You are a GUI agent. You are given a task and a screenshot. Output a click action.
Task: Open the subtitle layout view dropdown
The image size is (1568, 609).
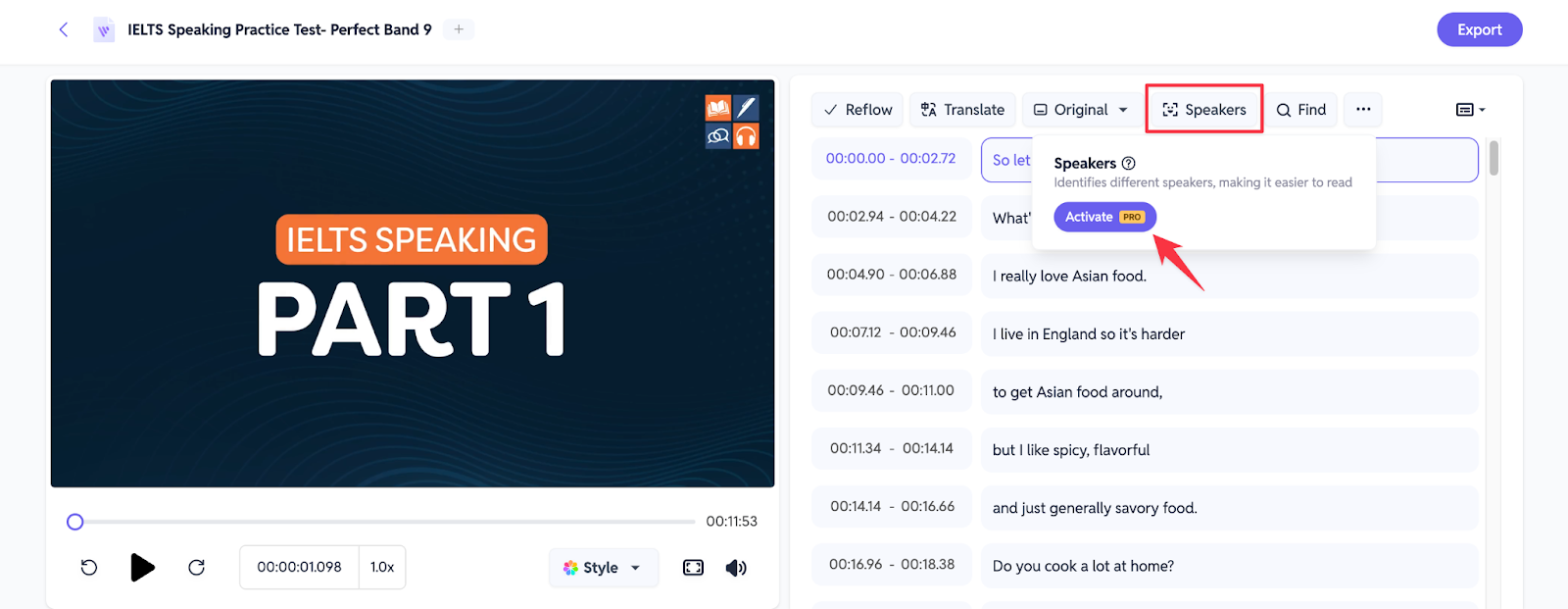coord(1470,110)
